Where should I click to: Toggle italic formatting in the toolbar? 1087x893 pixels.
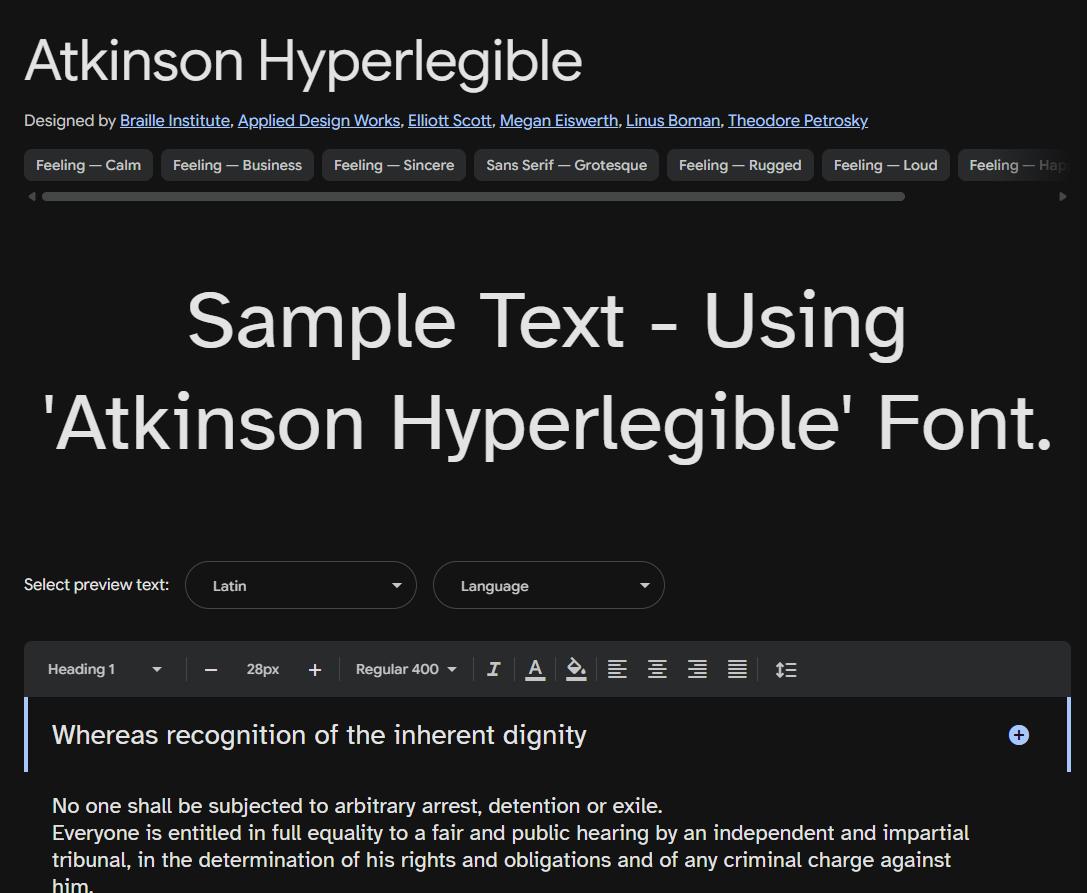[x=494, y=669]
